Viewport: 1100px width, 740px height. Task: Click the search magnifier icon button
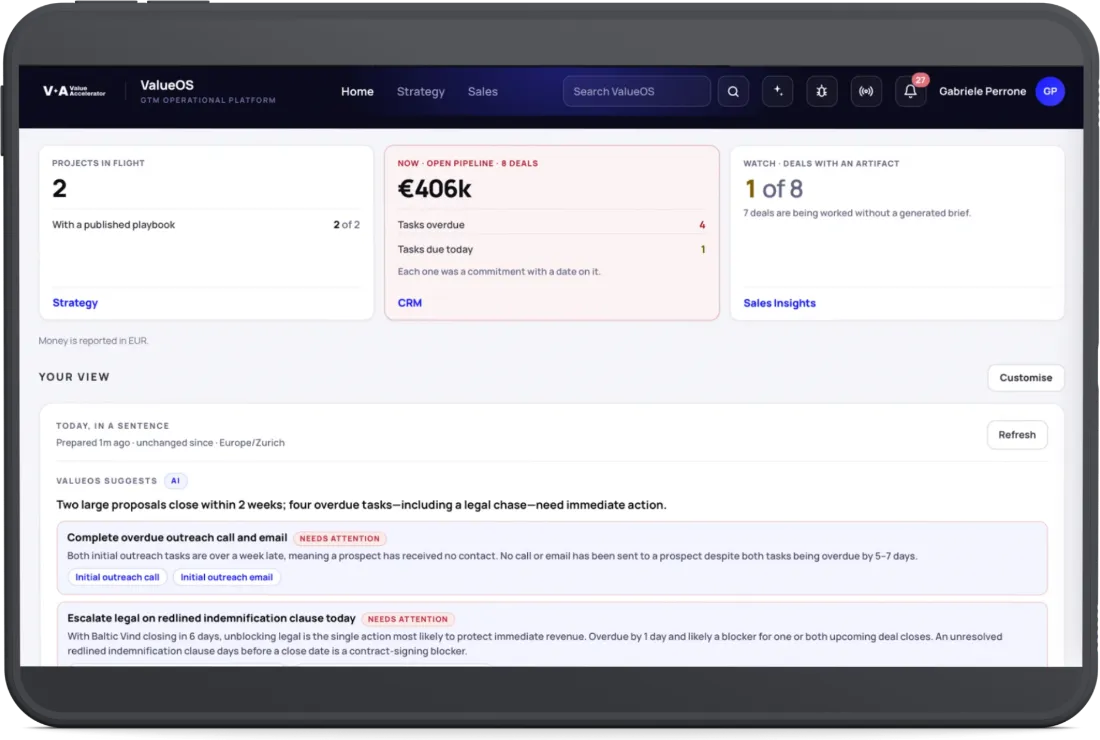733,91
